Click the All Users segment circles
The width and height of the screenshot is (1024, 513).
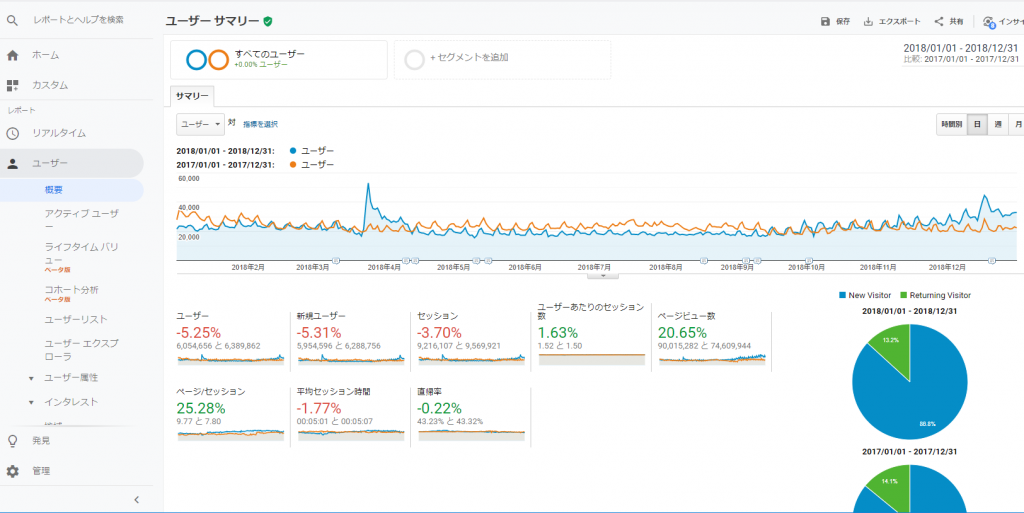coord(207,60)
